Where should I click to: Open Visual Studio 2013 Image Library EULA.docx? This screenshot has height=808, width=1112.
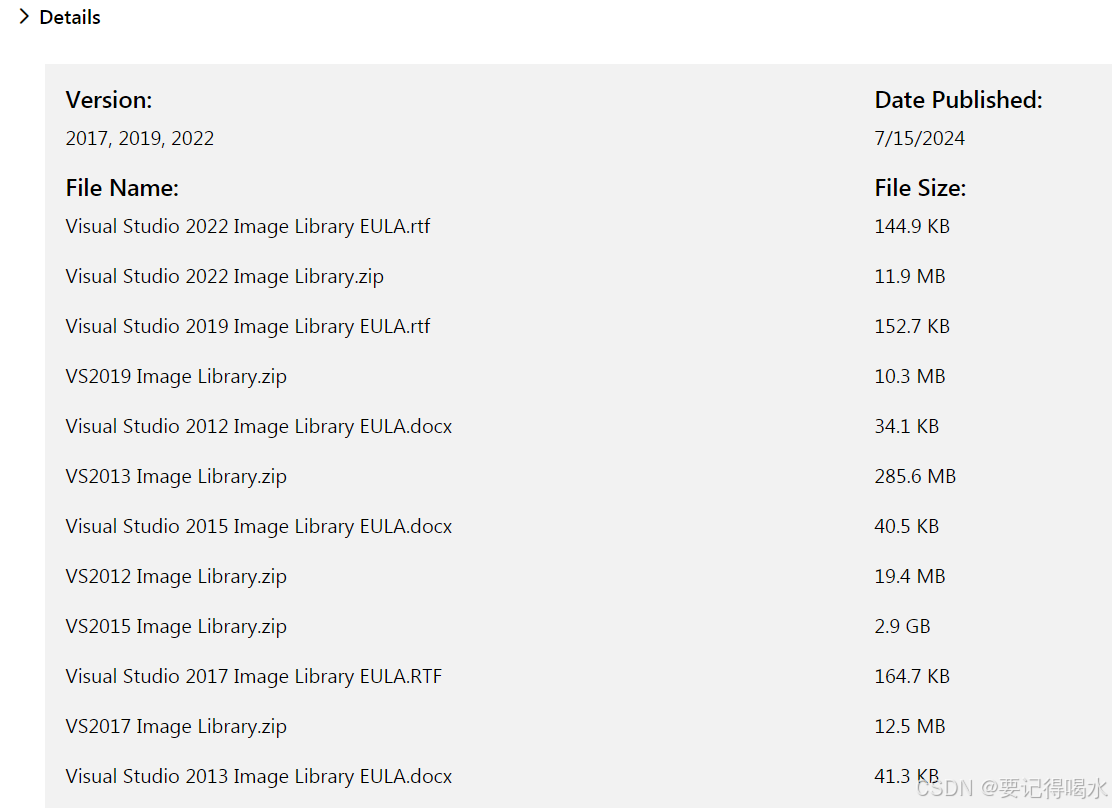tap(258, 776)
